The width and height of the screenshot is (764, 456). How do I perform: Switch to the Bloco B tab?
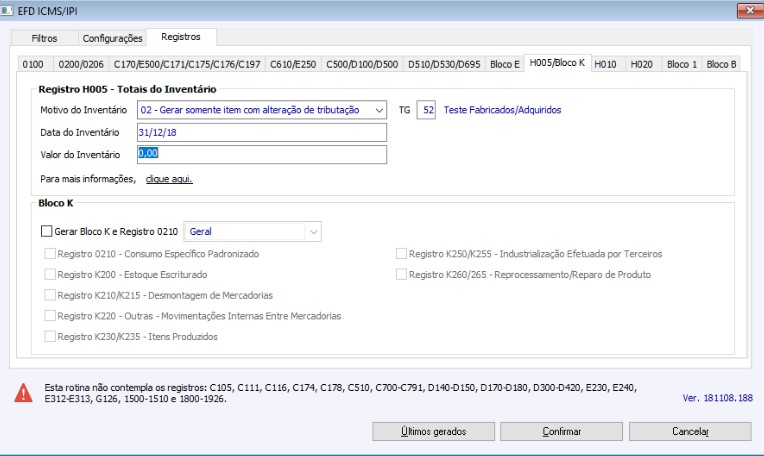coord(721,64)
